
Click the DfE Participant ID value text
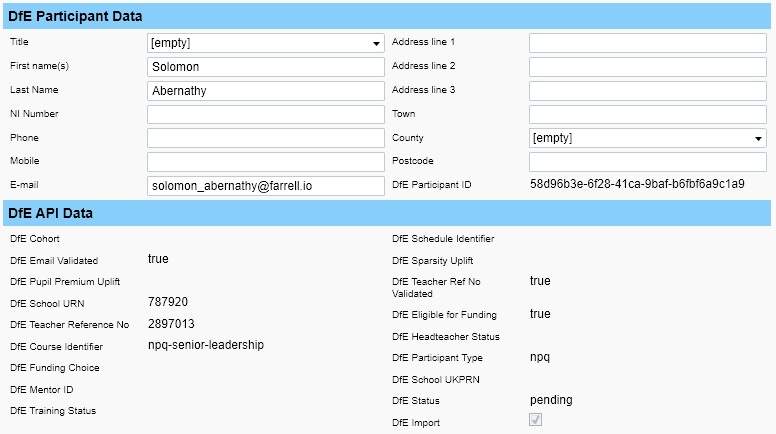point(637,184)
